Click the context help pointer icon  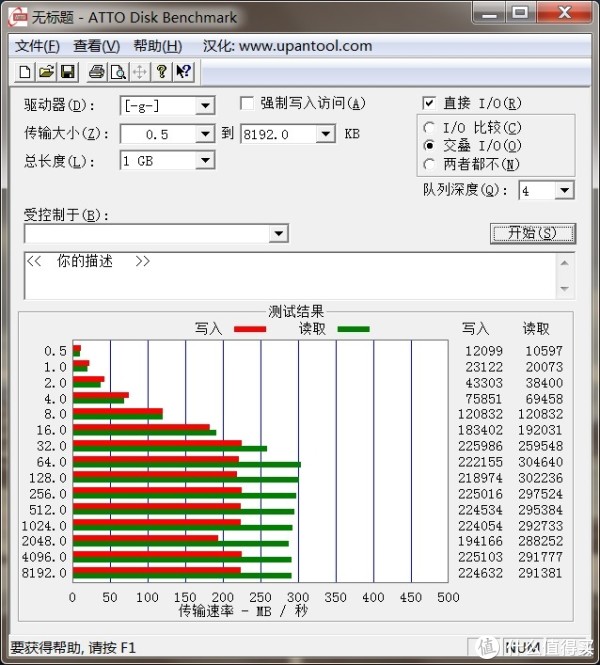[184, 72]
